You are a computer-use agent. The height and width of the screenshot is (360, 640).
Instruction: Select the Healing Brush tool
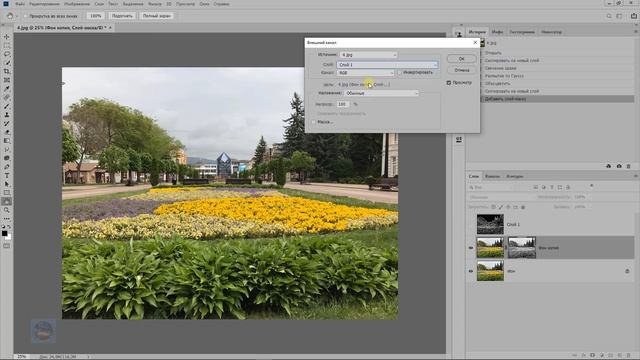coord(7,97)
